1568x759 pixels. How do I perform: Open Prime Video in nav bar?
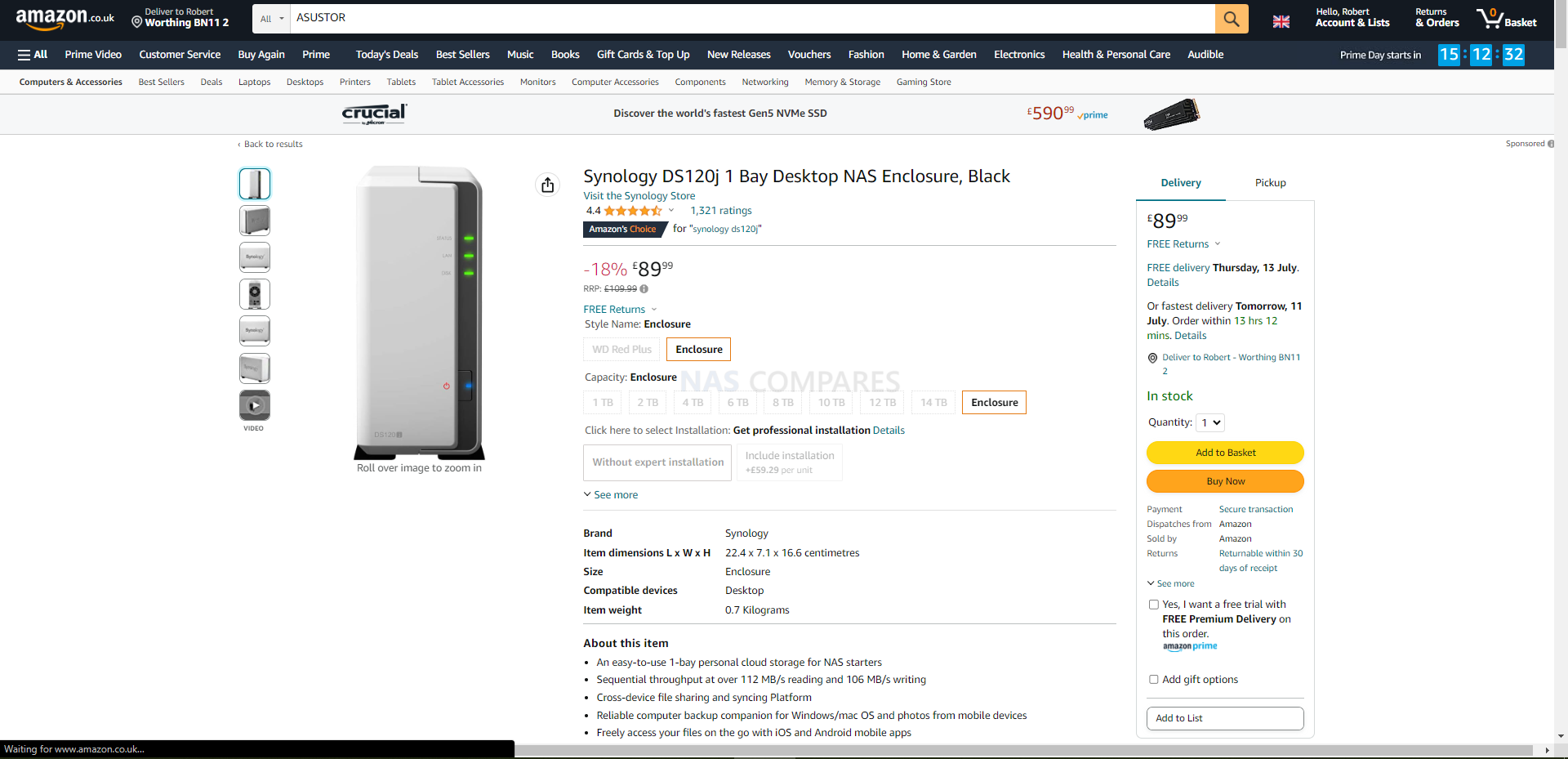pyautogui.click(x=93, y=55)
